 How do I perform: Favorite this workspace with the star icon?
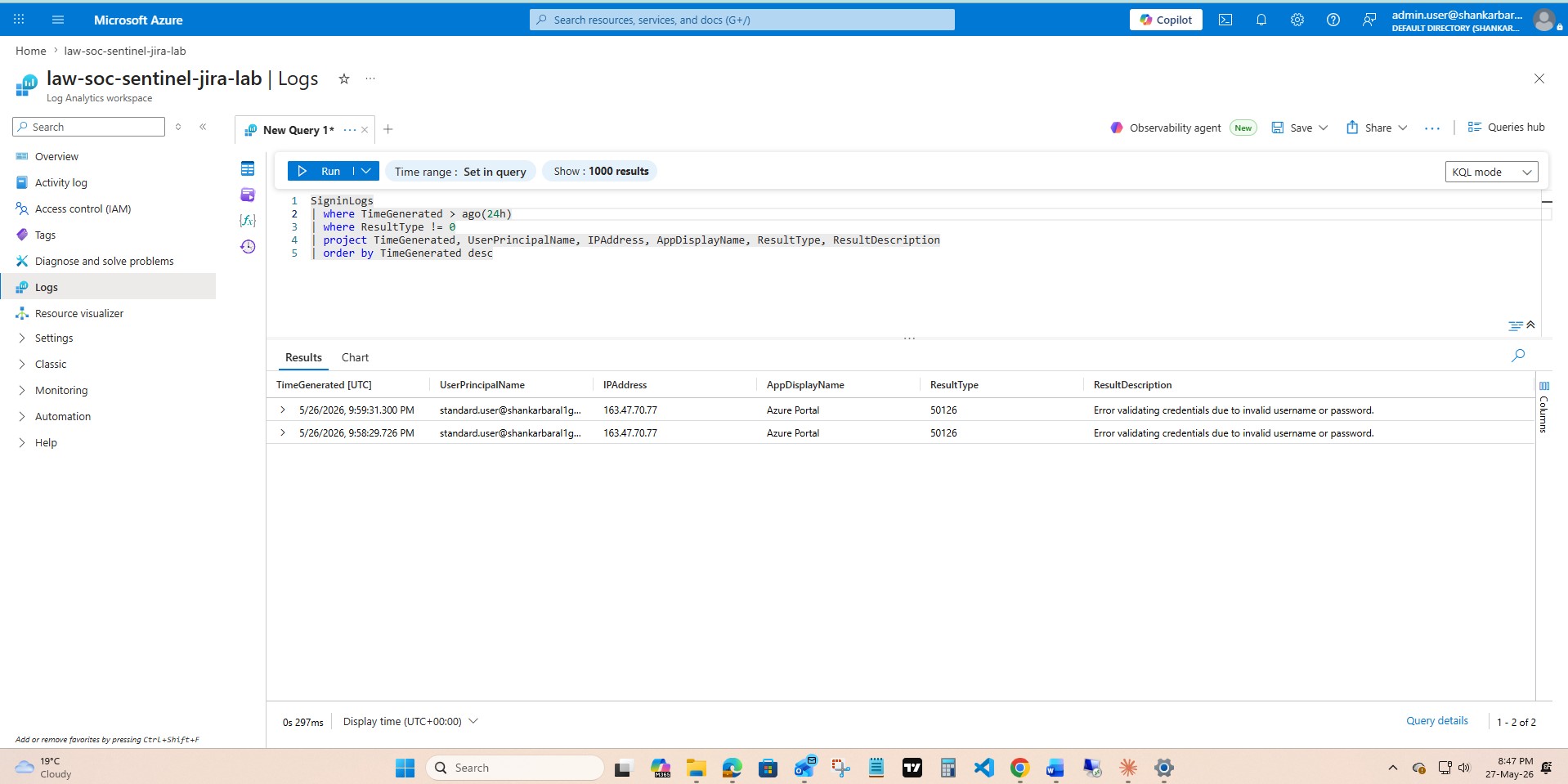coord(344,78)
